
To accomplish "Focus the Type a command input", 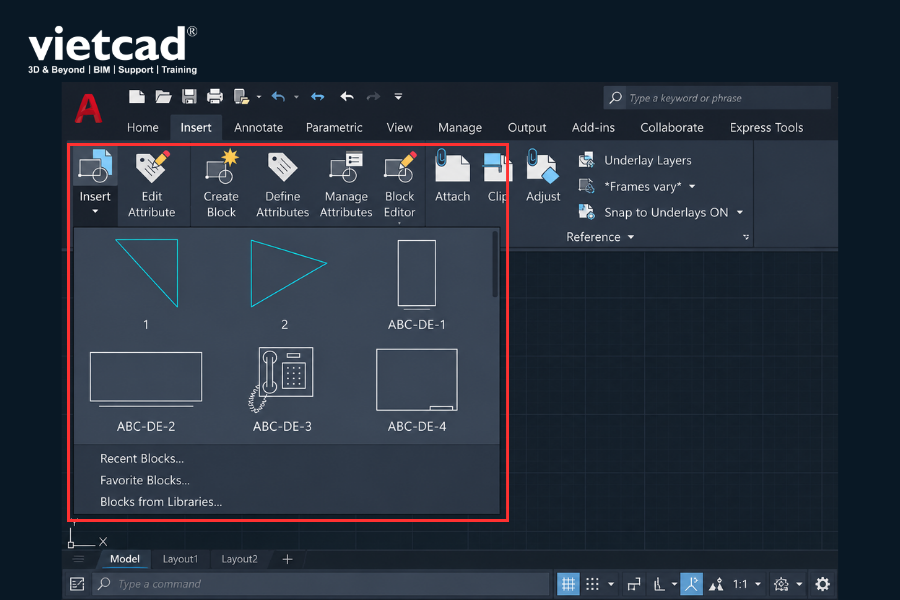I will coord(320,584).
